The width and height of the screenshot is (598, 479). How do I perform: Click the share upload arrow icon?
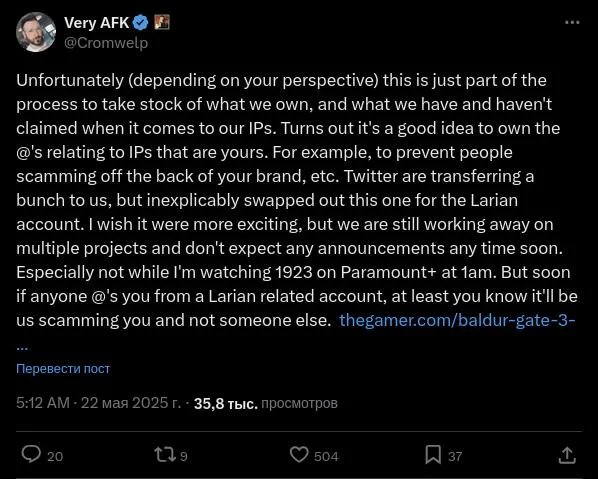pyautogui.click(x=567, y=455)
